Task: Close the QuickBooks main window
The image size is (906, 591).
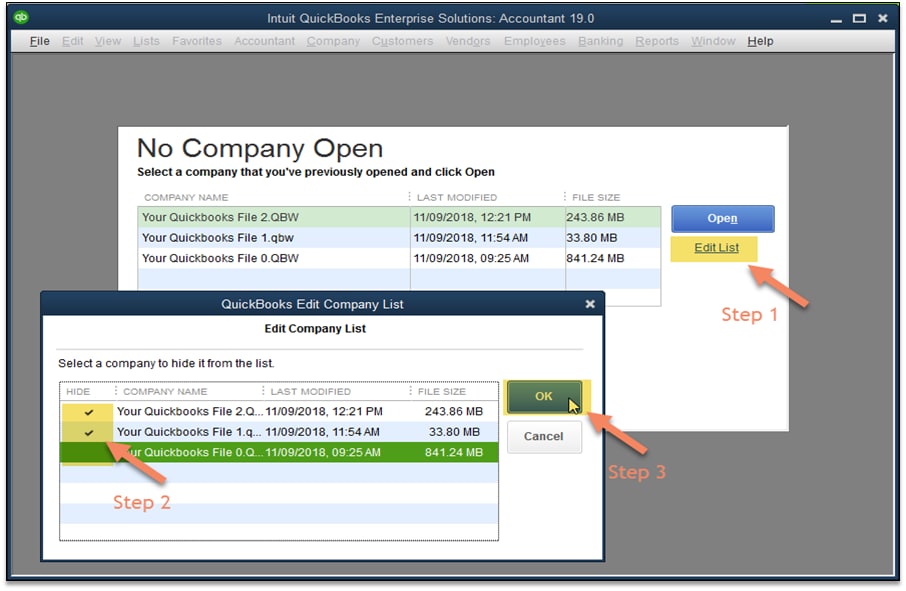Action: click(882, 18)
